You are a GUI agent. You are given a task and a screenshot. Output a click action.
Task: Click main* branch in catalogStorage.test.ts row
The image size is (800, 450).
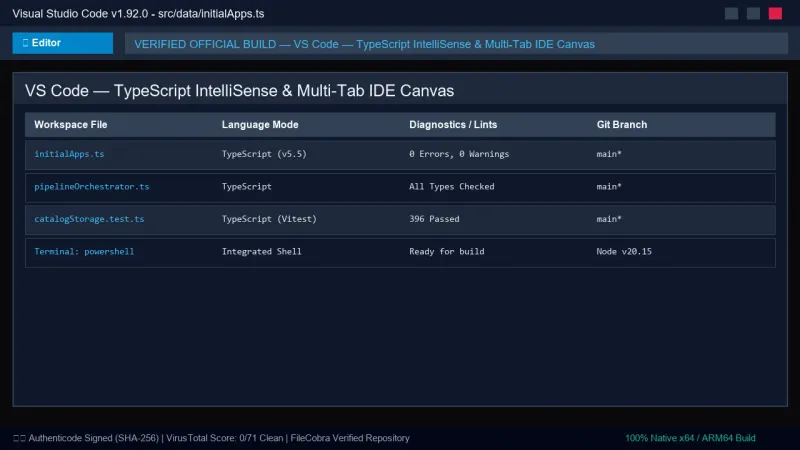[609, 219]
